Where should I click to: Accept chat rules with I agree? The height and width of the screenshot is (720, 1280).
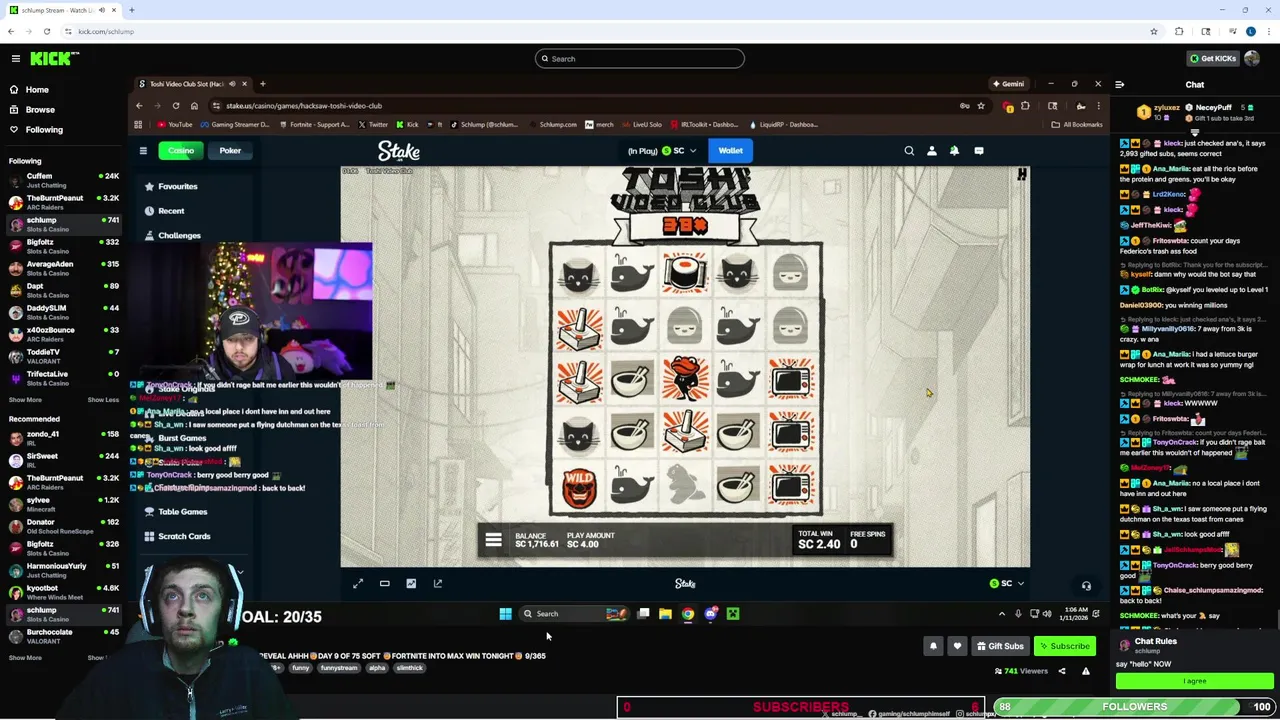[1195, 681]
